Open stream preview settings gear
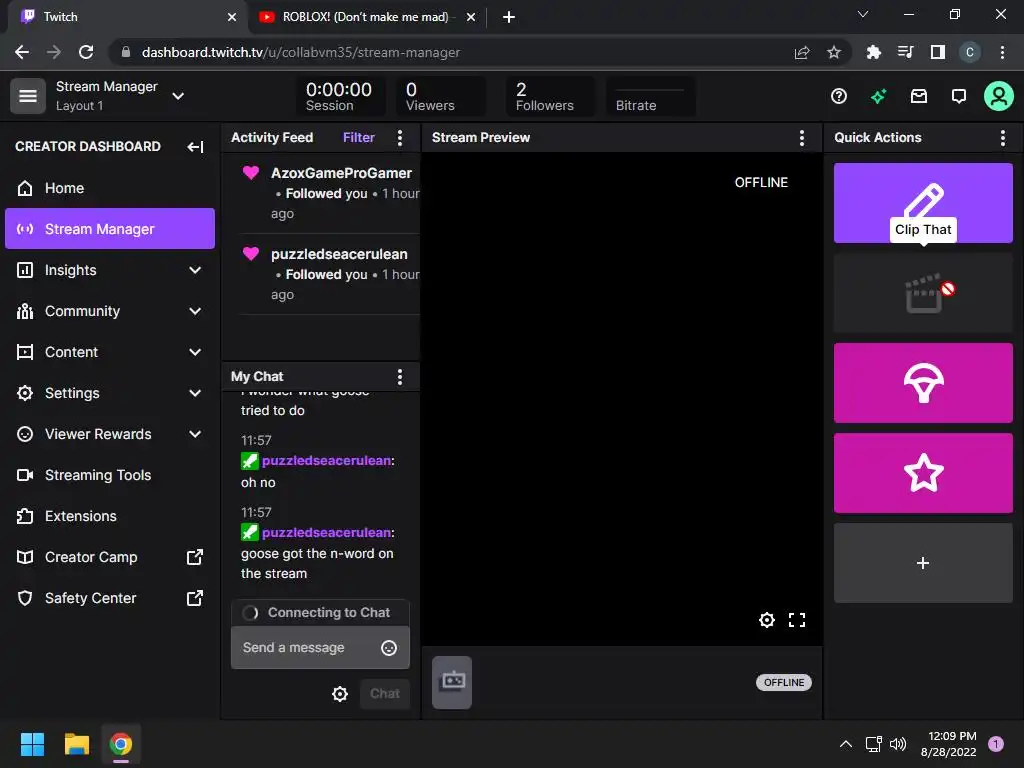The width and height of the screenshot is (1024, 768). [767, 620]
